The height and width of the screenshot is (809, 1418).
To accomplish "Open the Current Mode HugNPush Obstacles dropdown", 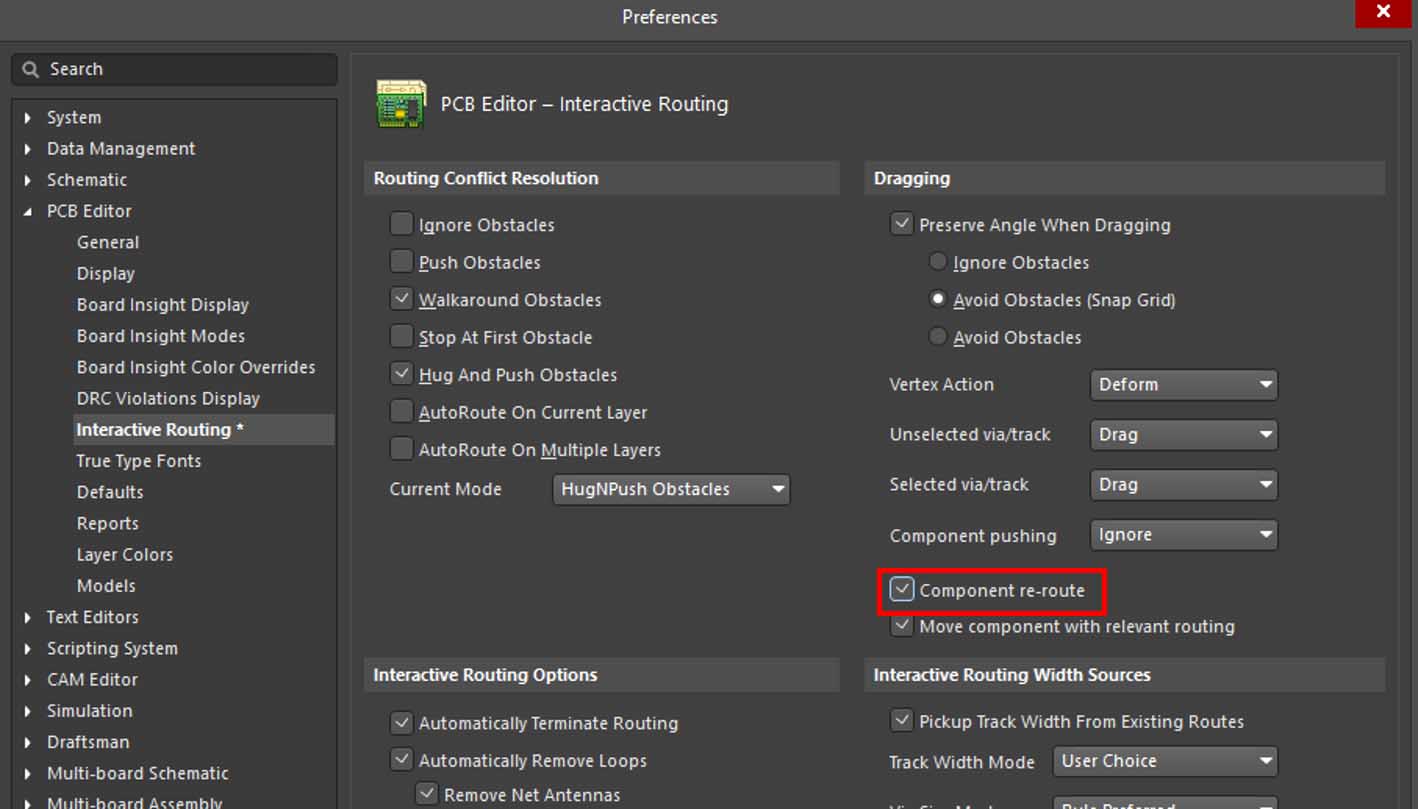I will coord(671,490).
